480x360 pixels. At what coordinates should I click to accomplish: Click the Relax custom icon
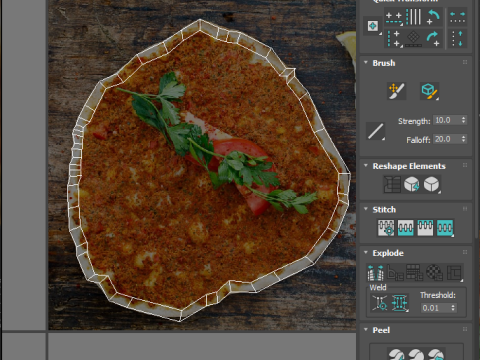432,184
